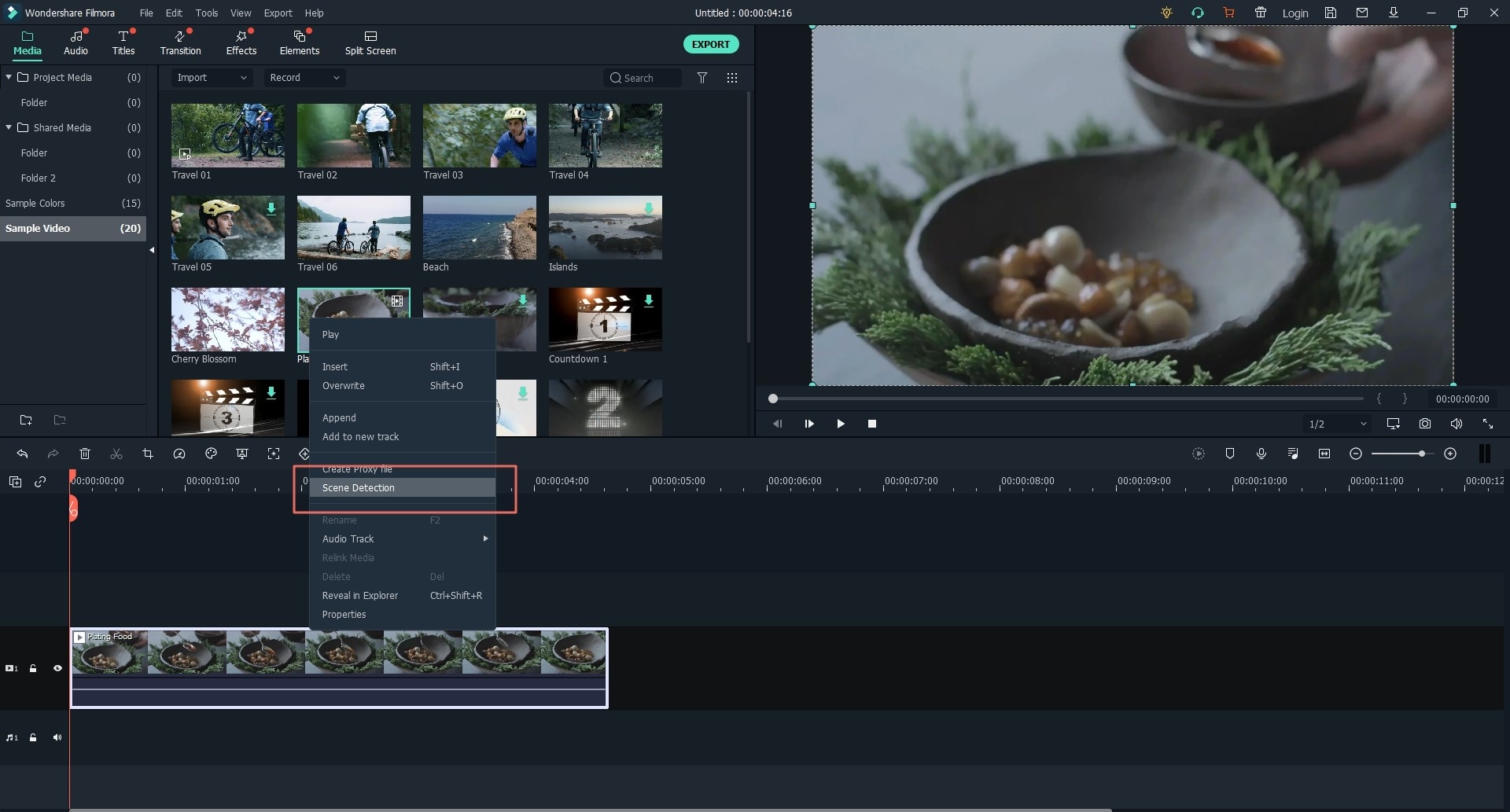Click the zoom out minus icon on timeline

pos(1356,454)
